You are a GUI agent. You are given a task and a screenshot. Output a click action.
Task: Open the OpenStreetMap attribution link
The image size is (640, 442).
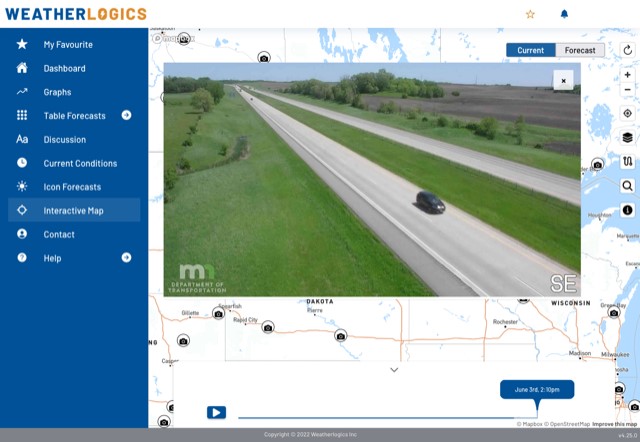[x=567, y=424]
